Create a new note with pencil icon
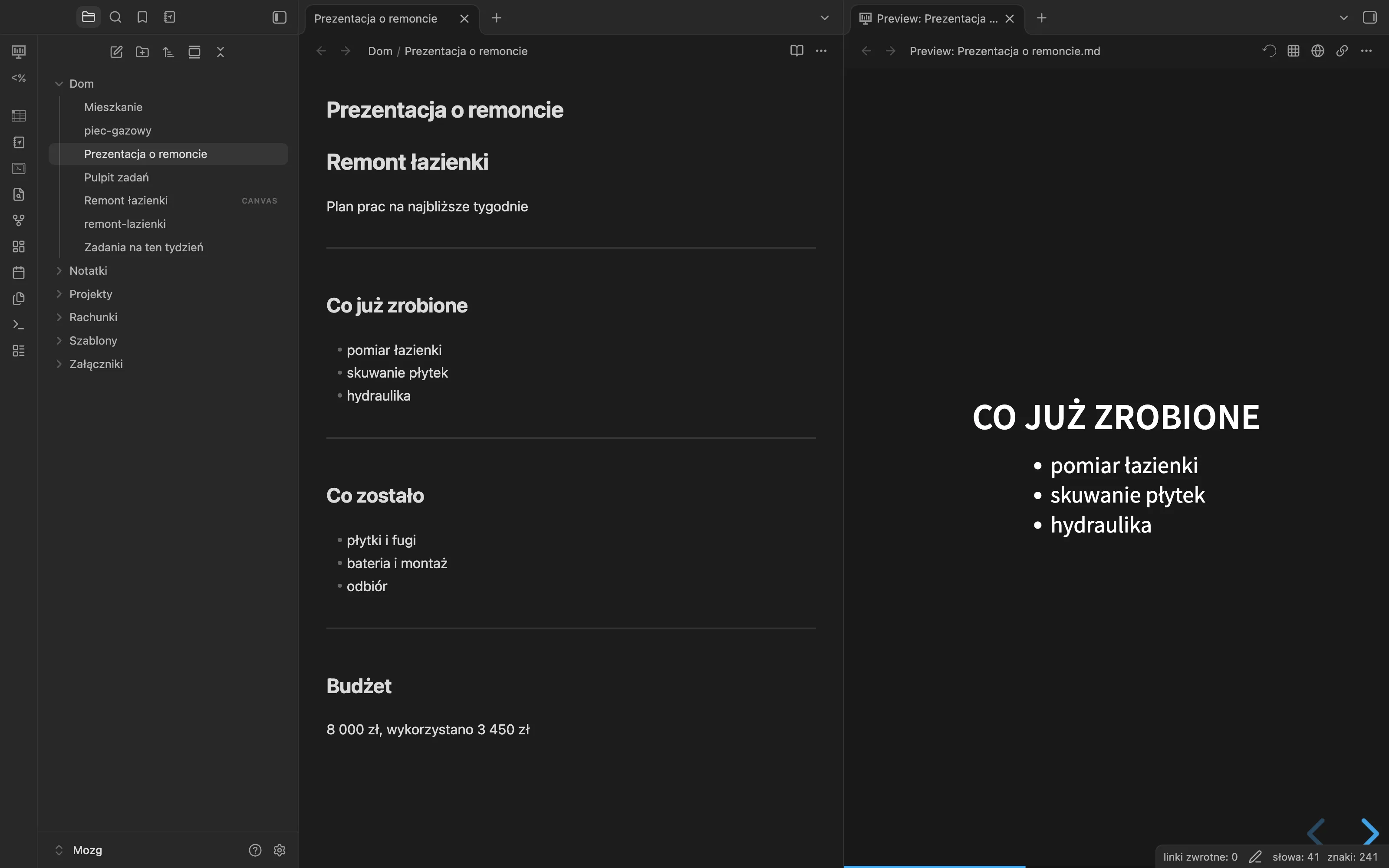 pos(116,52)
